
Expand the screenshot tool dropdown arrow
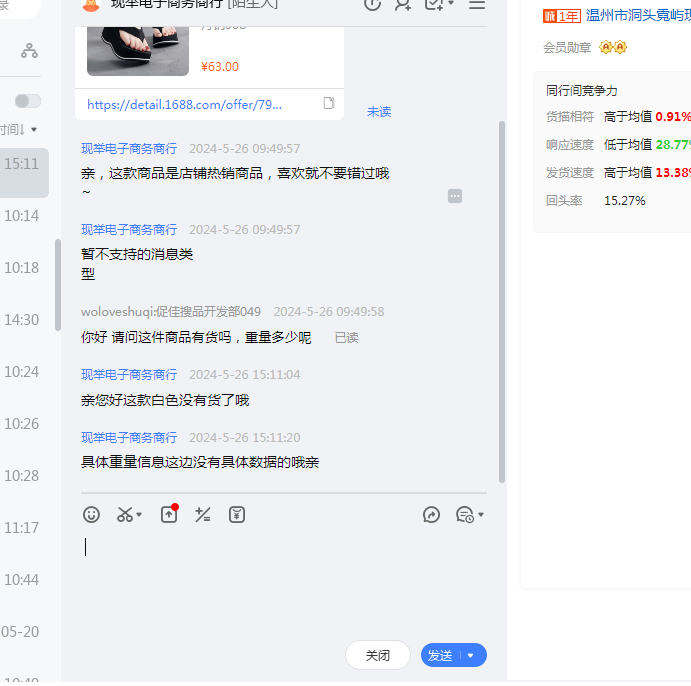click(x=139, y=516)
